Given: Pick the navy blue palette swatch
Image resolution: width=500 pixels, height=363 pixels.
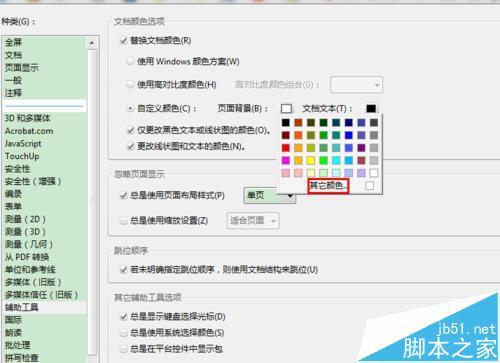Looking at the screenshot, I should 349,123.
